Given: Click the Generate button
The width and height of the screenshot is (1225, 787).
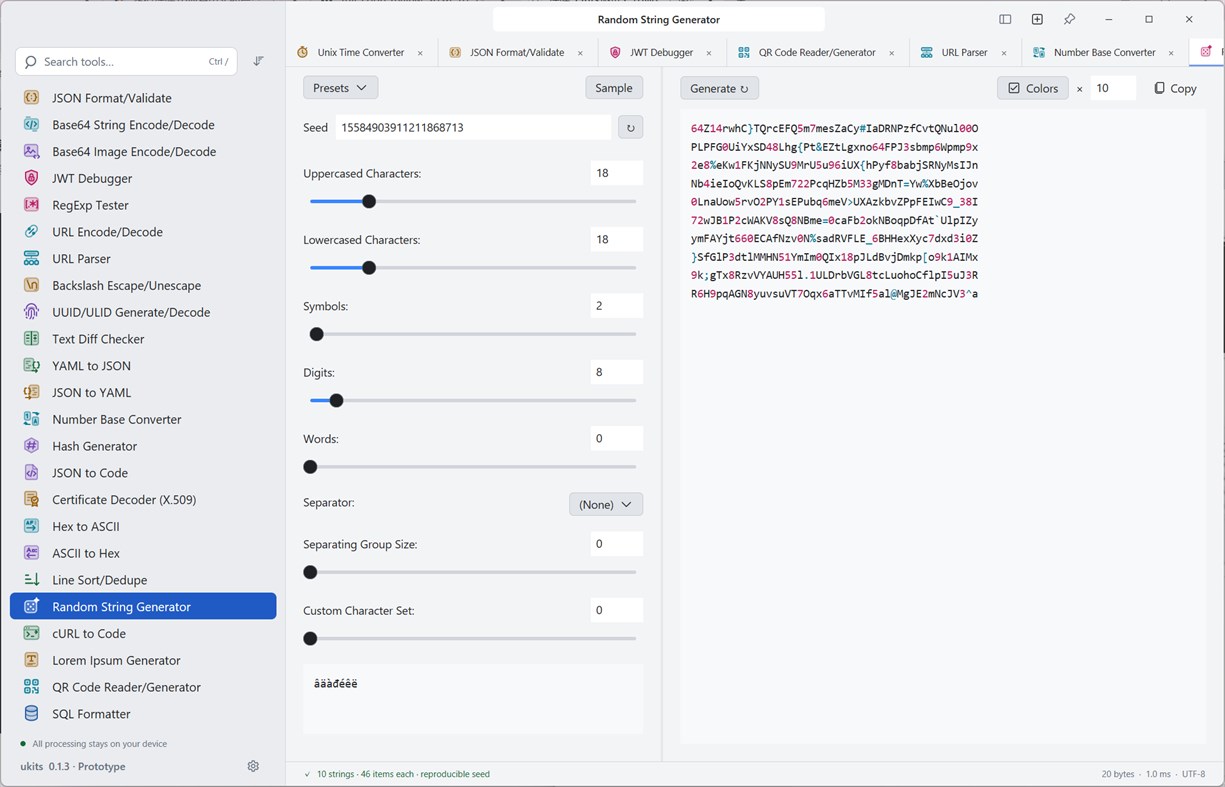Looking at the screenshot, I should coord(720,88).
